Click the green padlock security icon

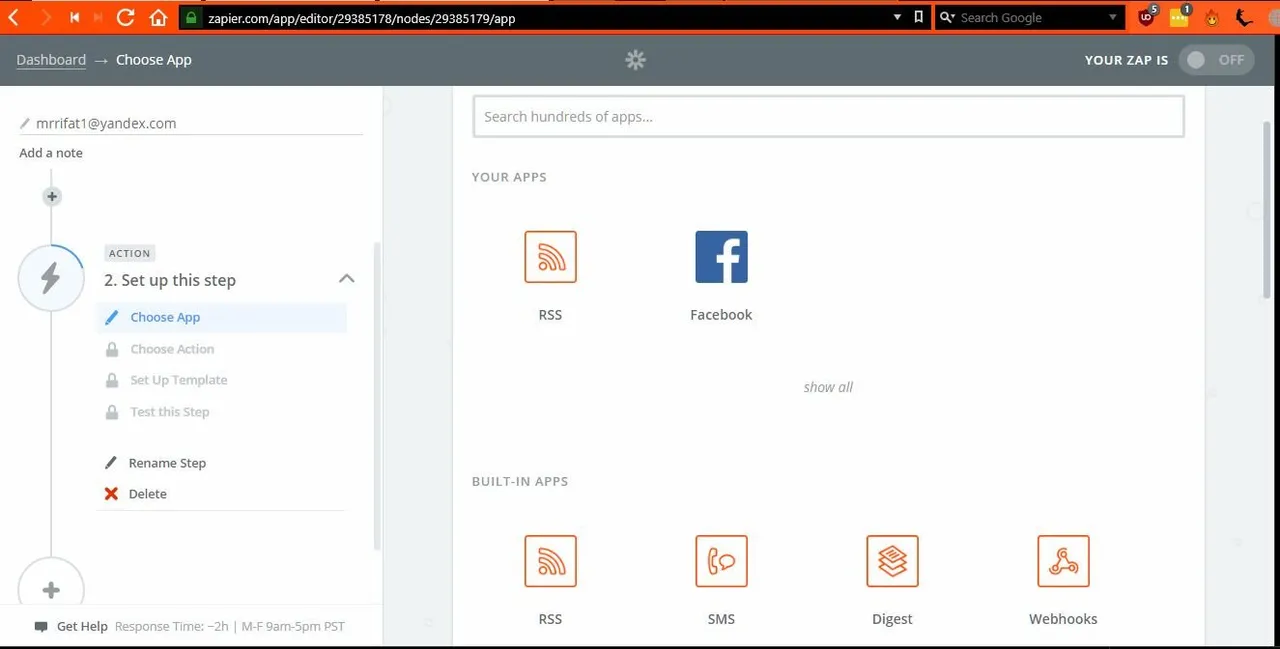192,17
